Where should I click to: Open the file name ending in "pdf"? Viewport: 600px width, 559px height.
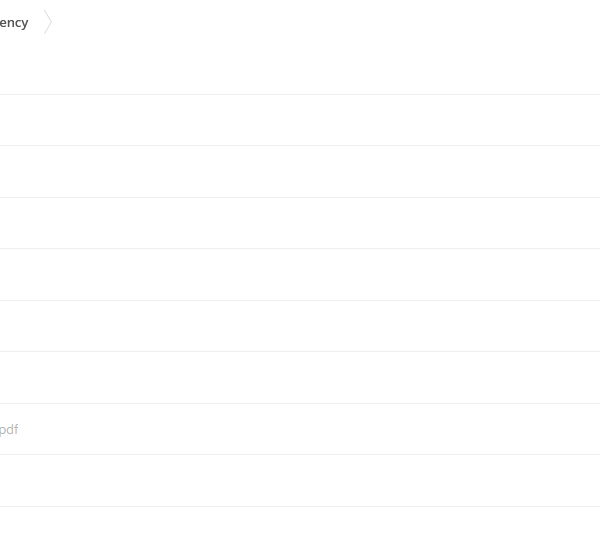point(9,429)
